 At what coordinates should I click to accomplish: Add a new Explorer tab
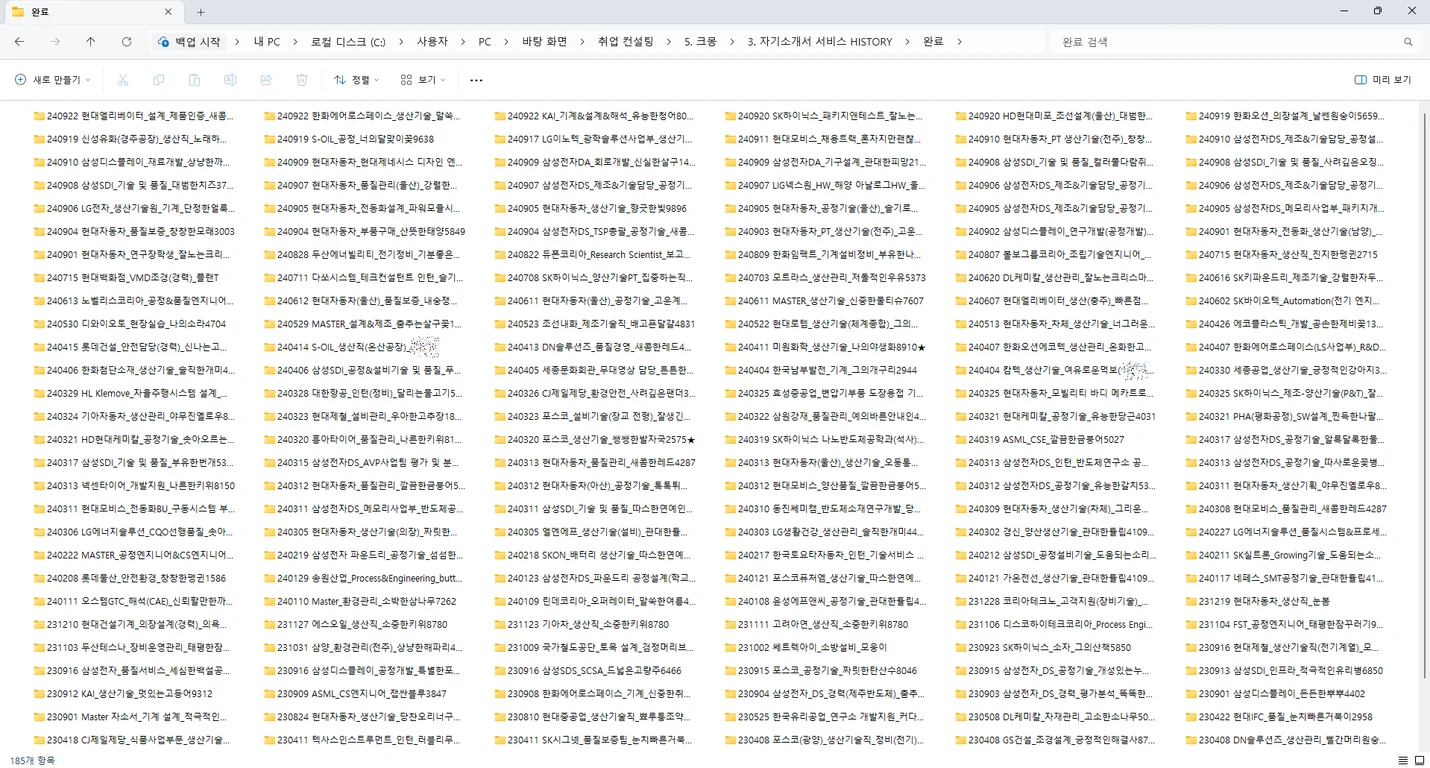click(201, 12)
